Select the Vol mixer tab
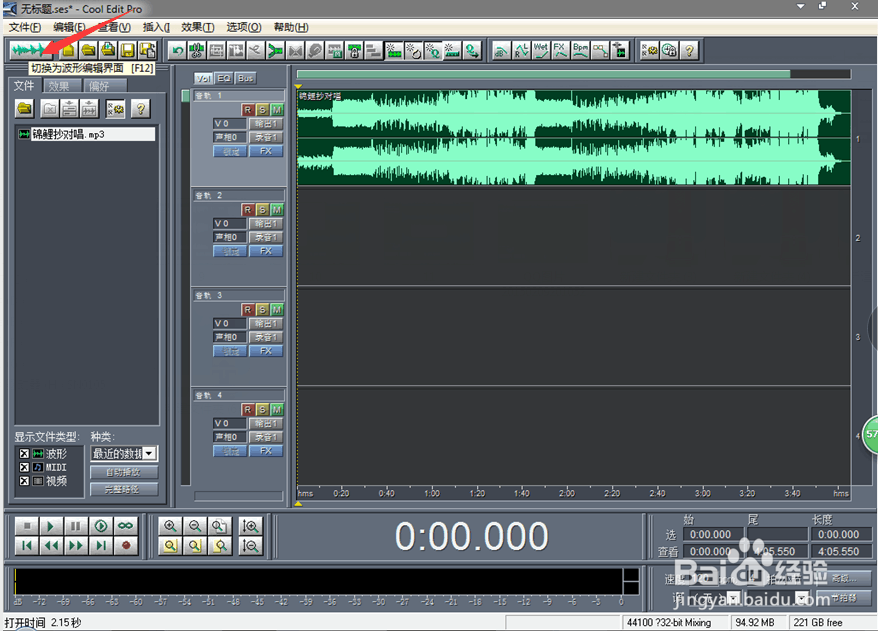 coord(203,78)
